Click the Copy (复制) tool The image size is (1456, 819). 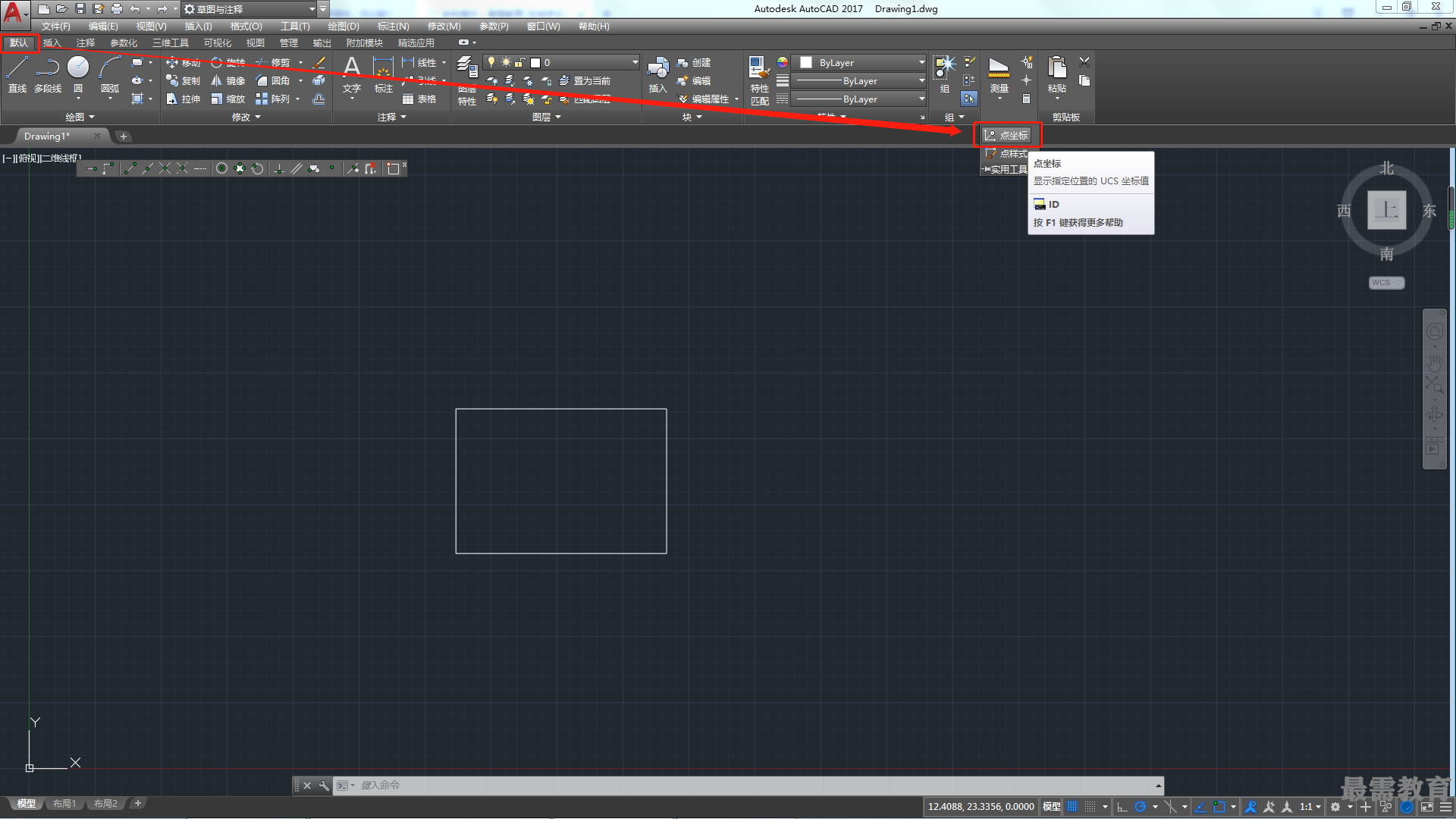(184, 80)
